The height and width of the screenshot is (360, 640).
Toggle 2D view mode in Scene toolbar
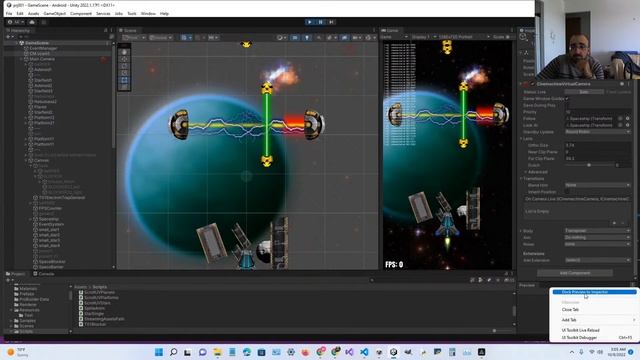pos(295,38)
